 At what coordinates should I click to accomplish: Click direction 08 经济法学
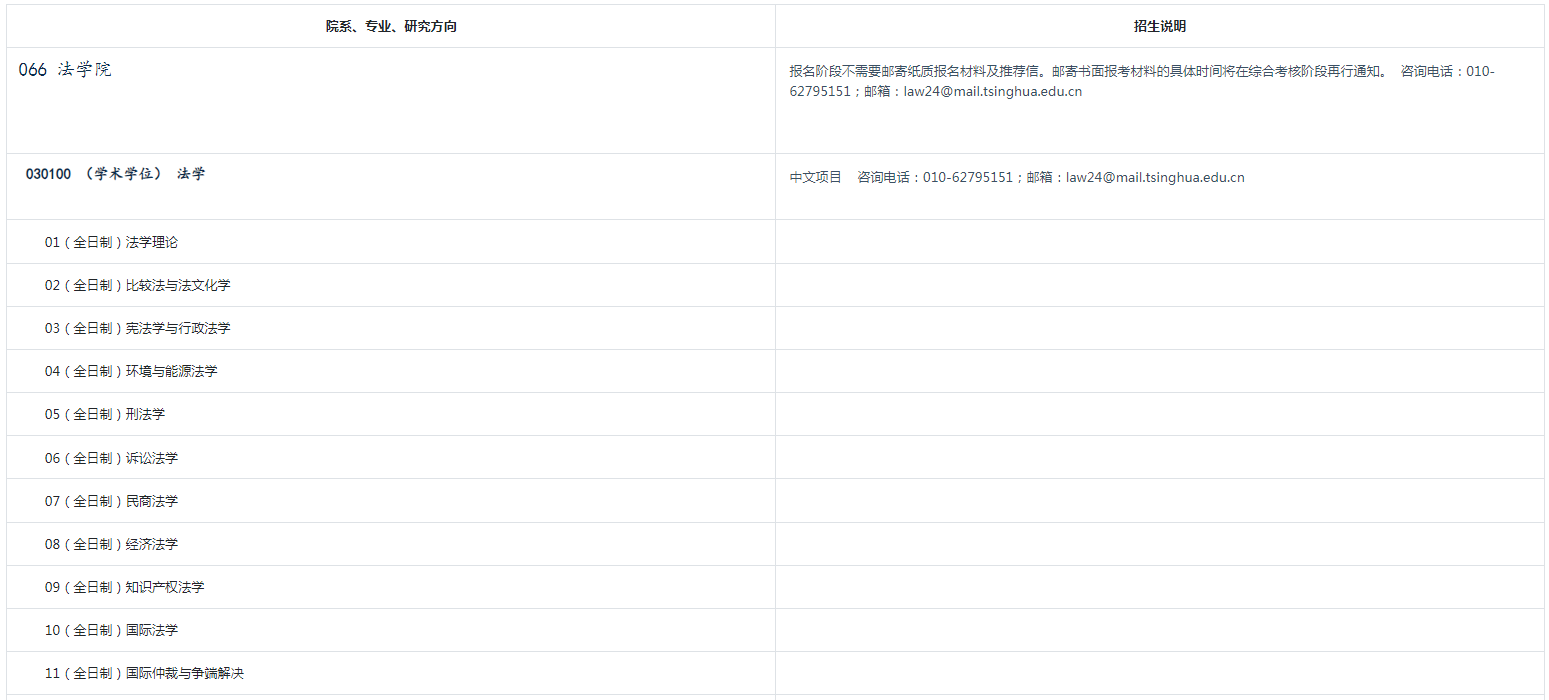tap(111, 544)
